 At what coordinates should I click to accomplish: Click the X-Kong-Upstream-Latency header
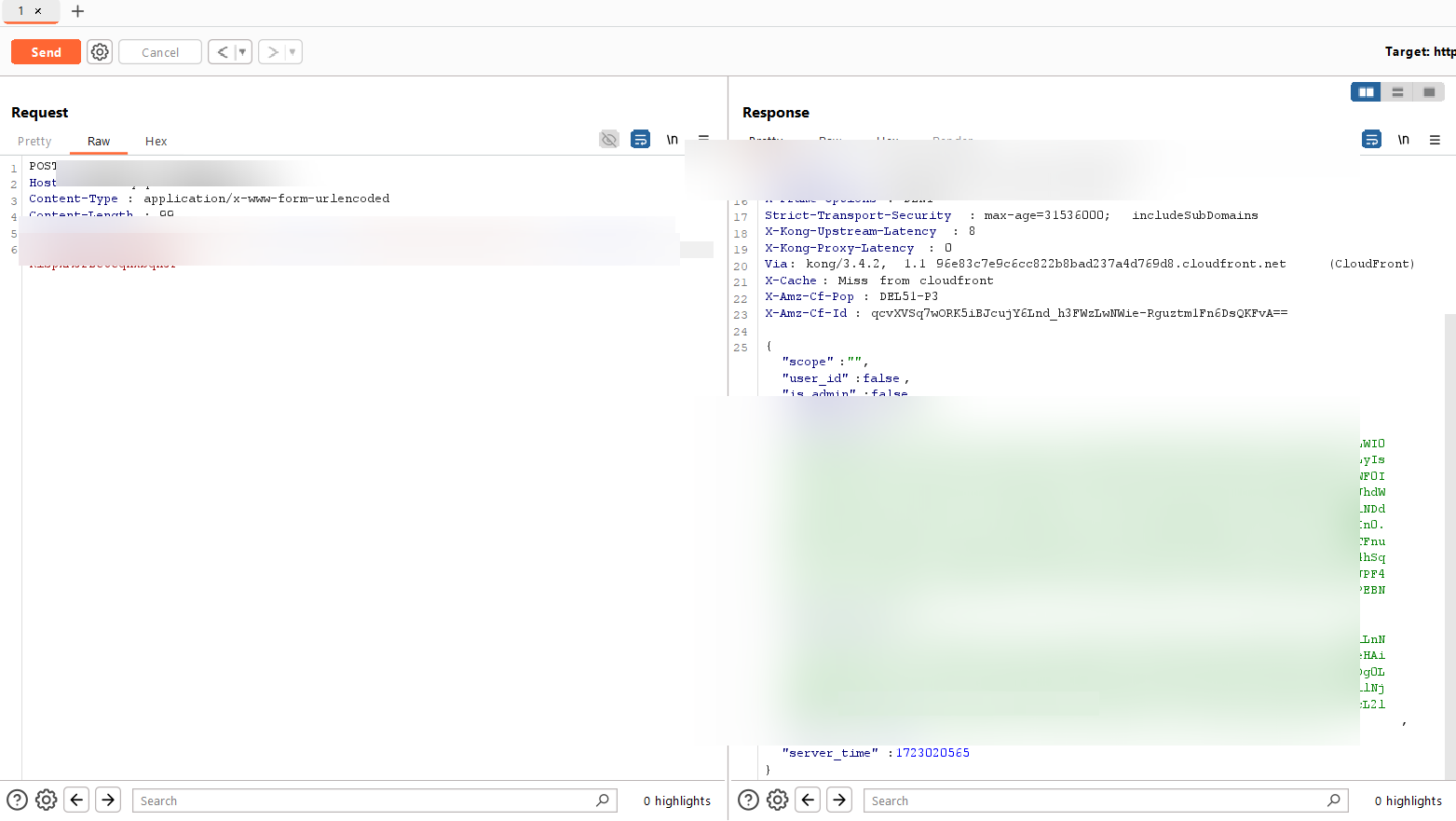(x=870, y=231)
